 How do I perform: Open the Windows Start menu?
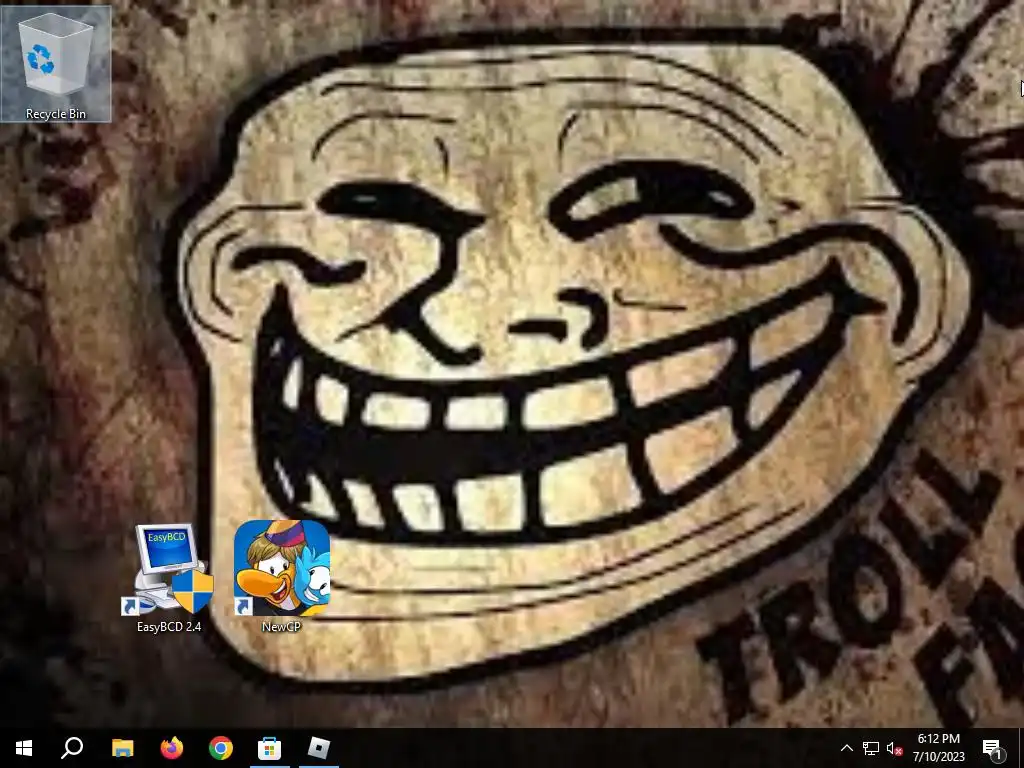(x=24, y=748)
